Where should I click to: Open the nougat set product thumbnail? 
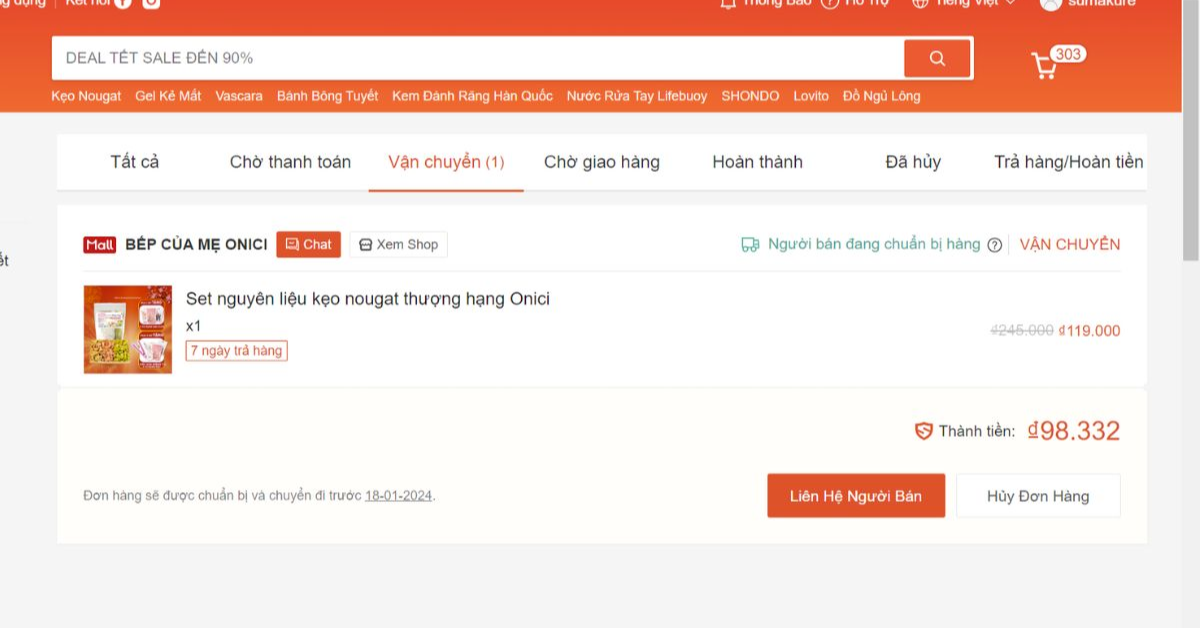click(128, 330)
